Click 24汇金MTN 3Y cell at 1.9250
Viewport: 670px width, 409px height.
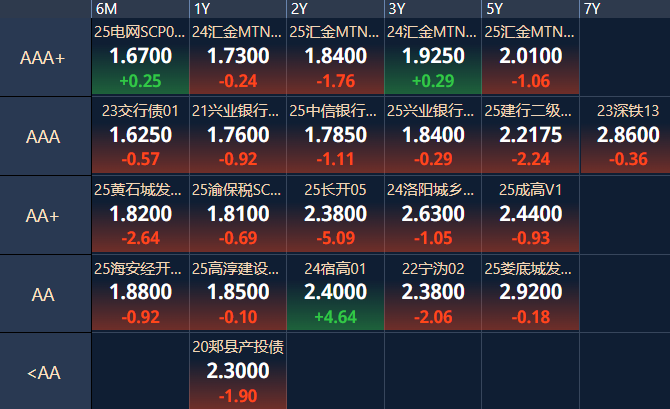tap(433, 56)
